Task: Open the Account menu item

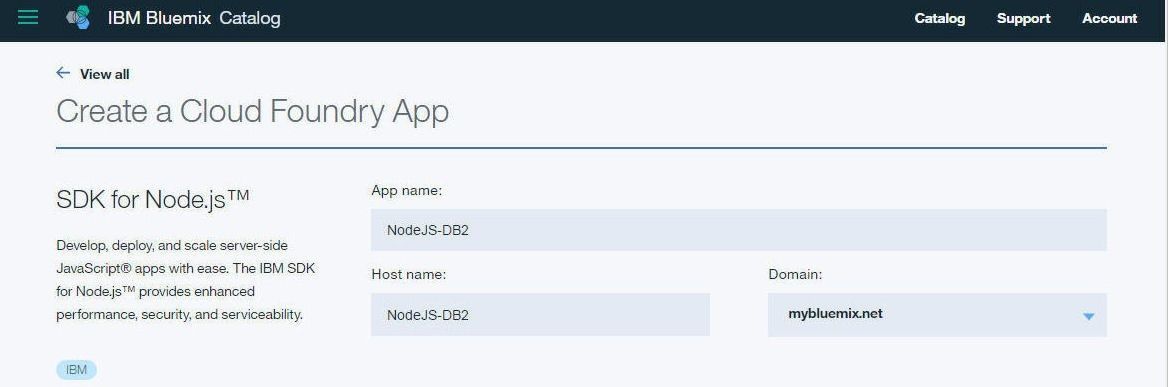Action: pyautogui.click(x=1109, y=19)
